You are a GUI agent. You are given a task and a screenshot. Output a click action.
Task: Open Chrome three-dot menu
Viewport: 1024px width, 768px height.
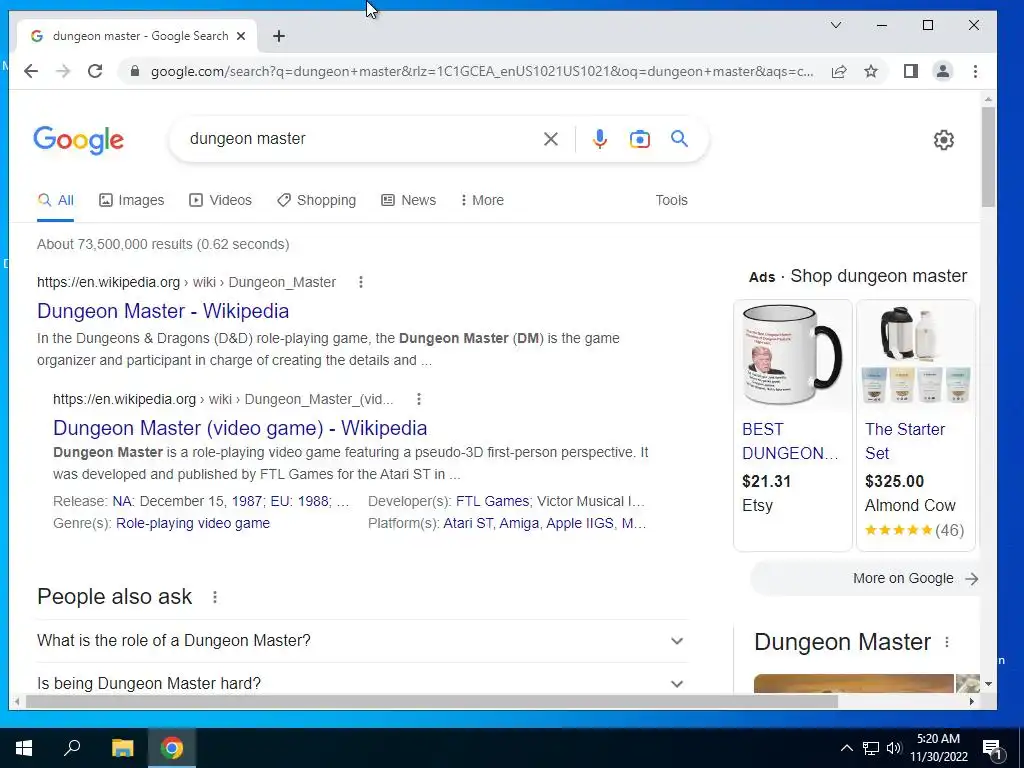[975, 71]
